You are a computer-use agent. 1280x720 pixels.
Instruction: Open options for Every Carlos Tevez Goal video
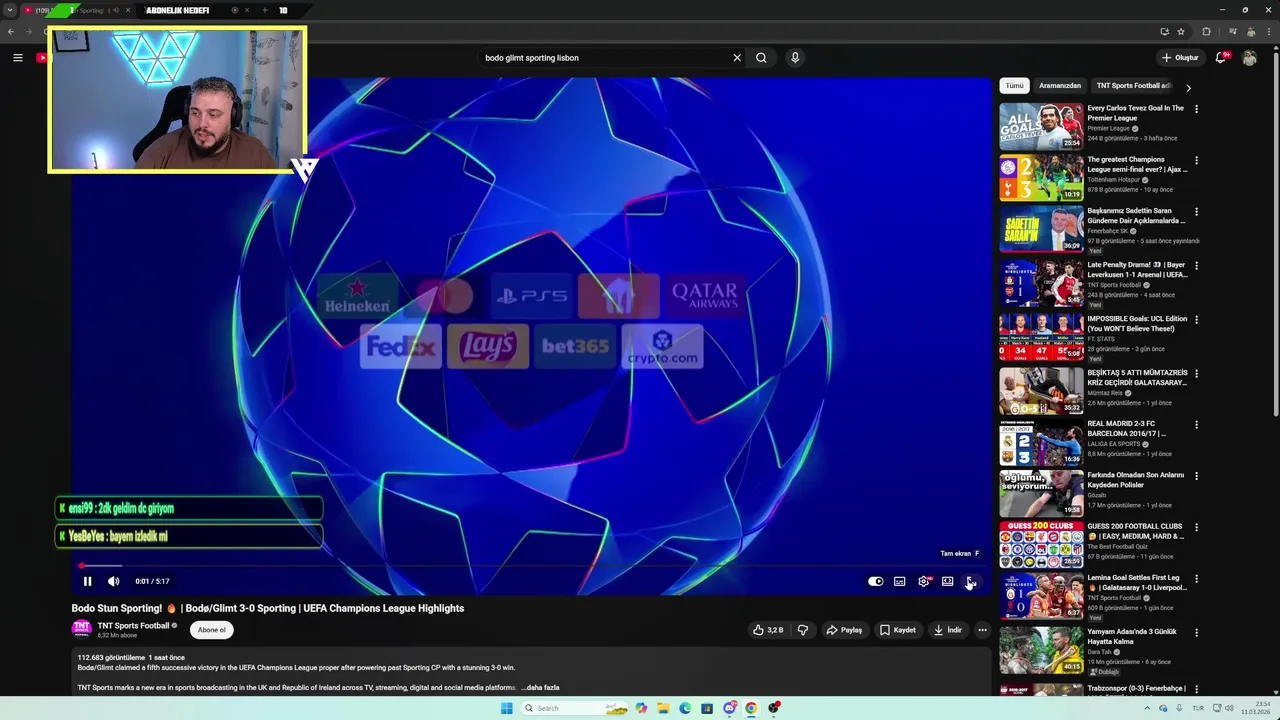[1196, 109]
